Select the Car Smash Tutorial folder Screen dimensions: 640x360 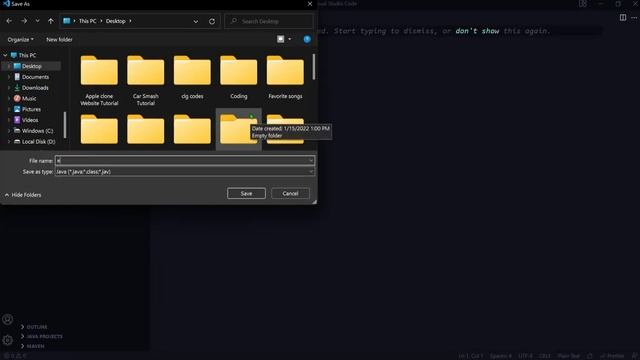click(x=146, y=81)
